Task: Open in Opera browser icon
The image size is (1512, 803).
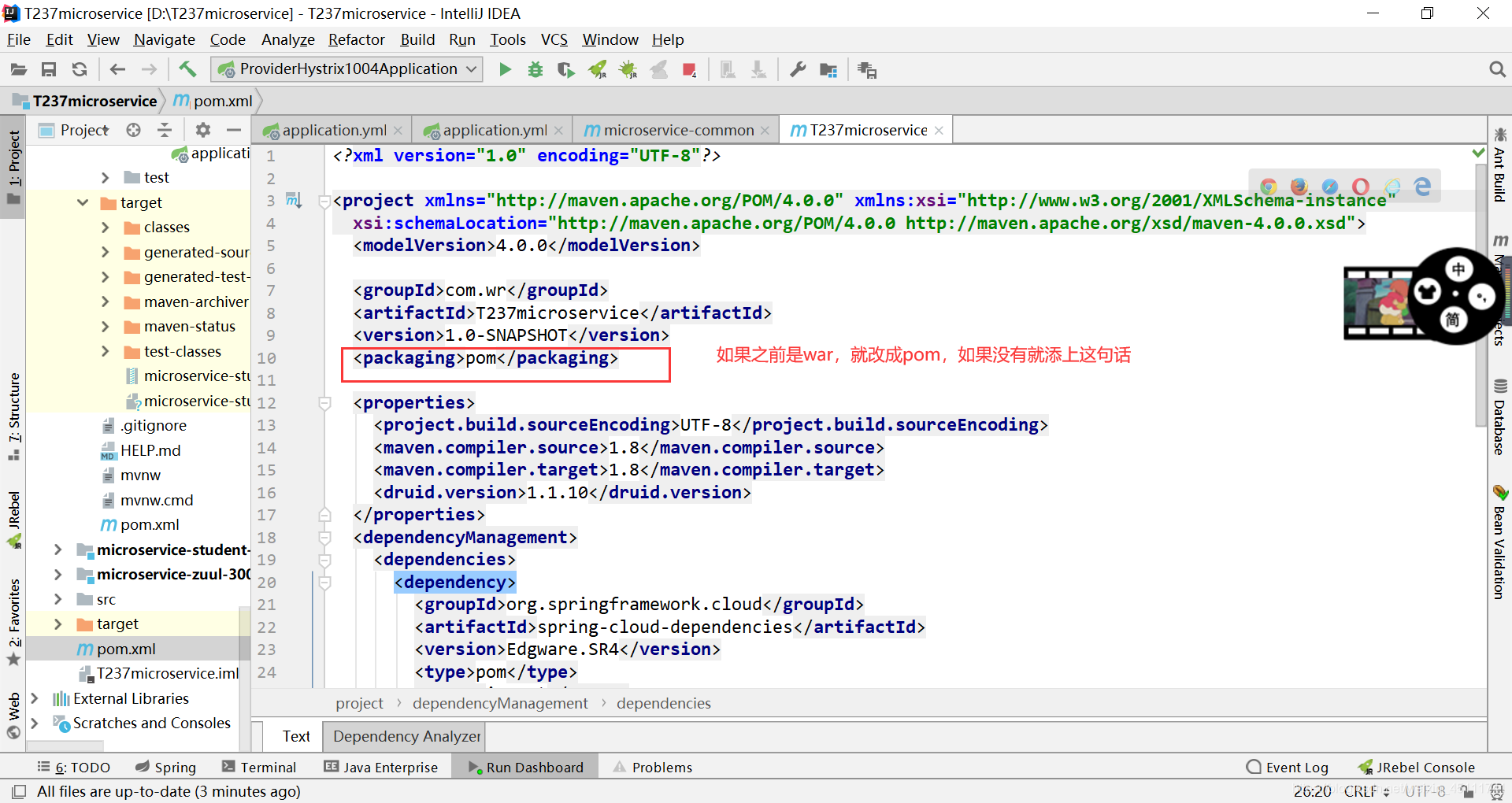Action: tap(1361, 187)
